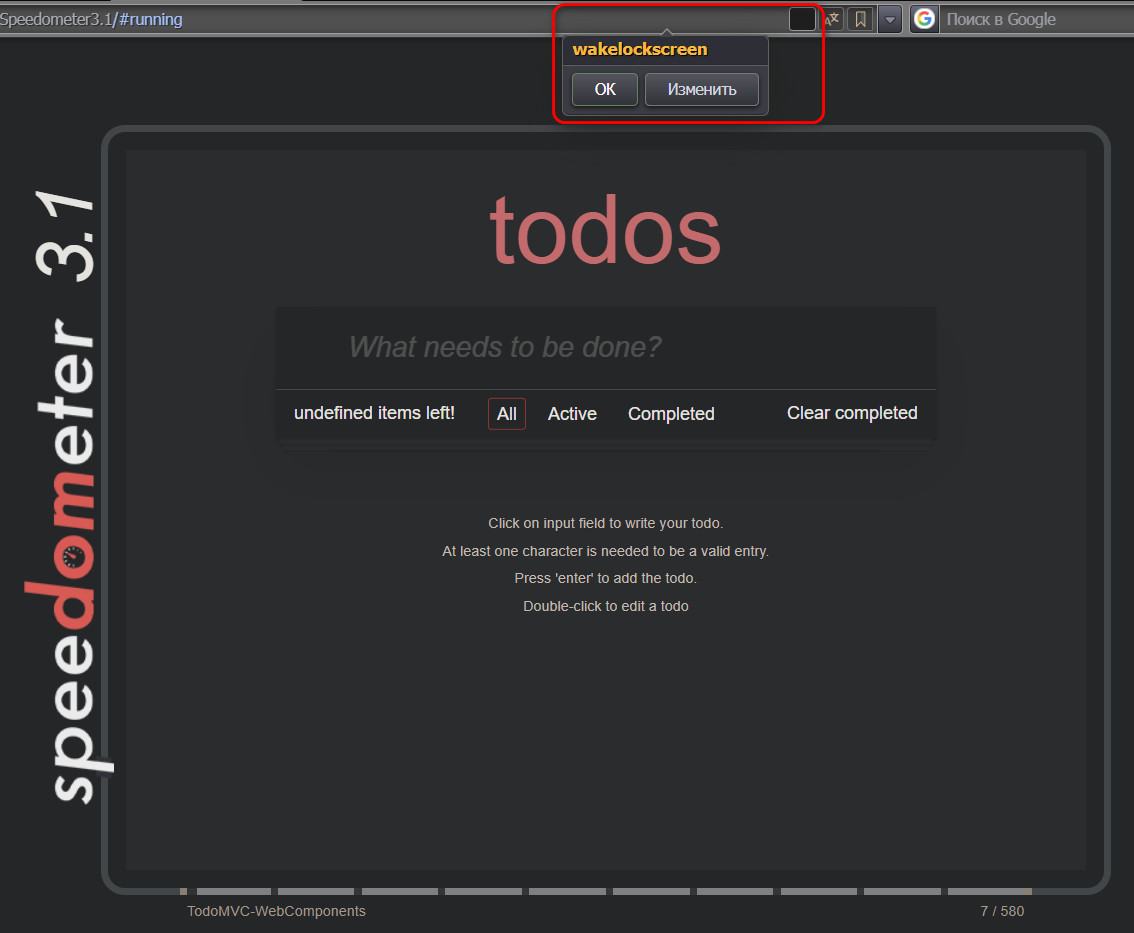Image resolution: width=1134 pixels, height=933 pixels.
Task: Click 'Double-click to edit a todo' text
Action: [x=605, y=606]
